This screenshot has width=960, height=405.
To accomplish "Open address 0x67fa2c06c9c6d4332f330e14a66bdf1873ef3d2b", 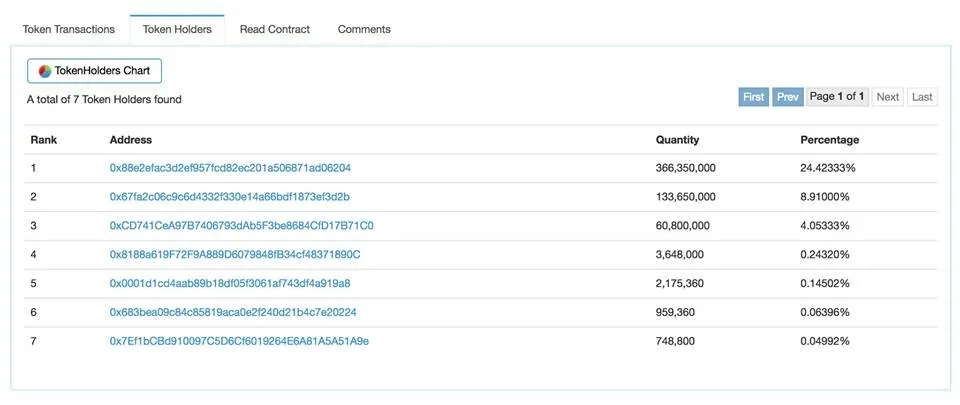I will click(x=230, y=197).
